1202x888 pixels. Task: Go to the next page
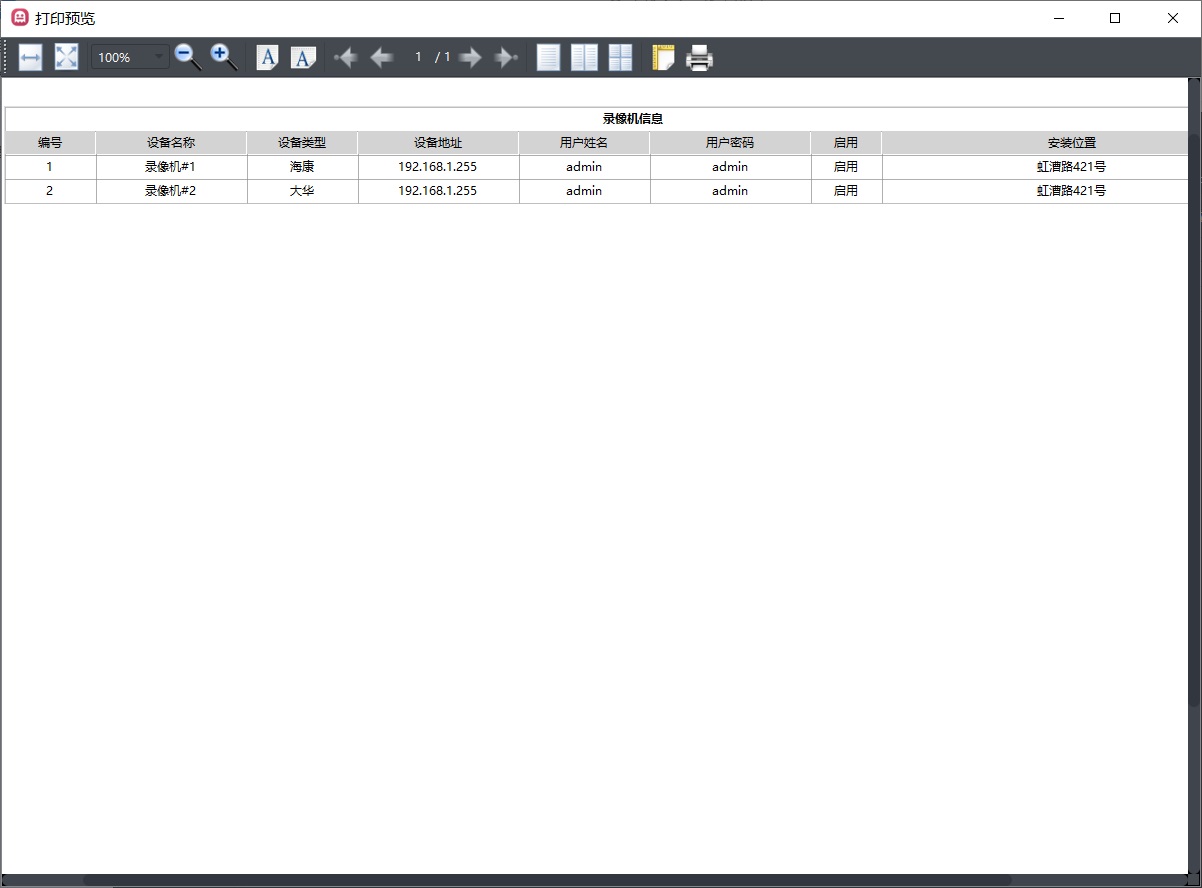(470, 58)
